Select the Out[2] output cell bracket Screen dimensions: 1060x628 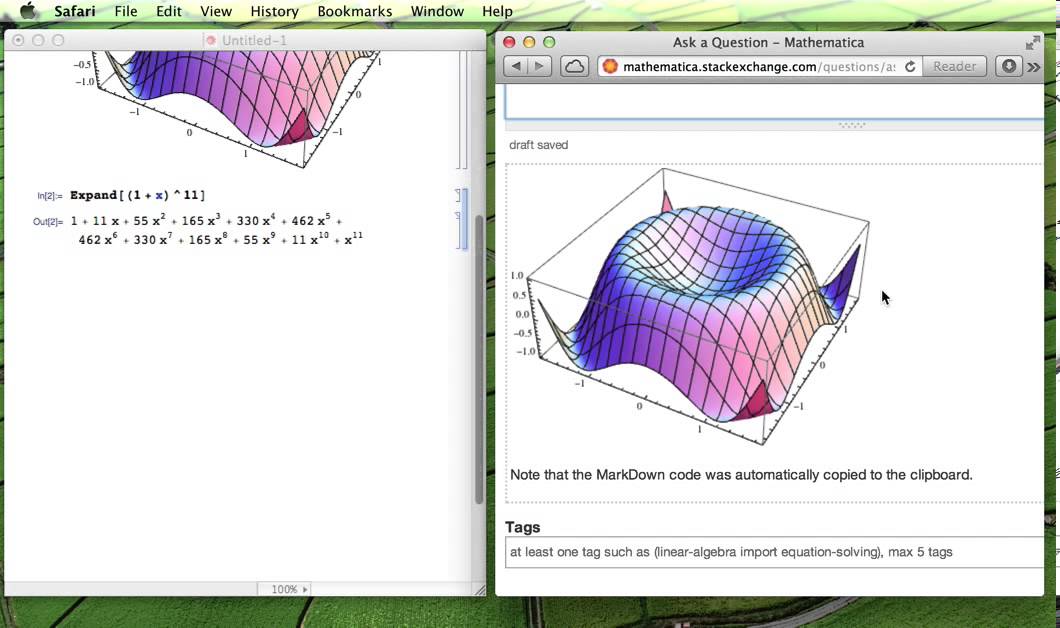pyautogui.click(x=458, y=230)
